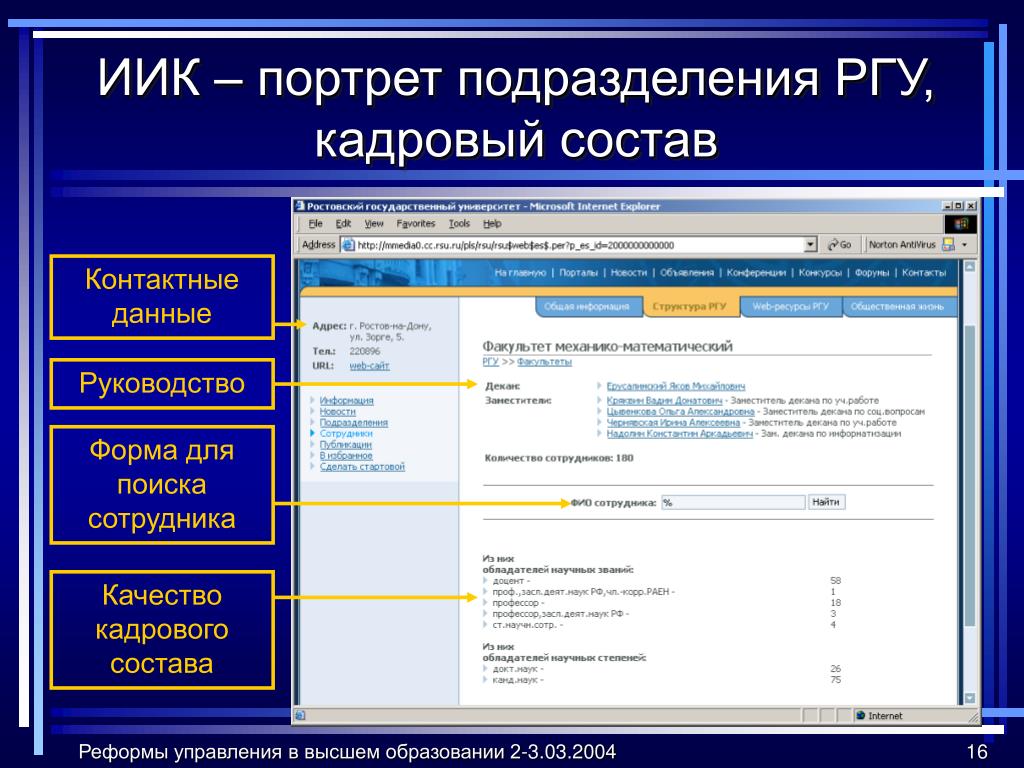Click 'Информация' sidebar link
The height and width of the screenshot is (768, 1024).
(346, 400)
